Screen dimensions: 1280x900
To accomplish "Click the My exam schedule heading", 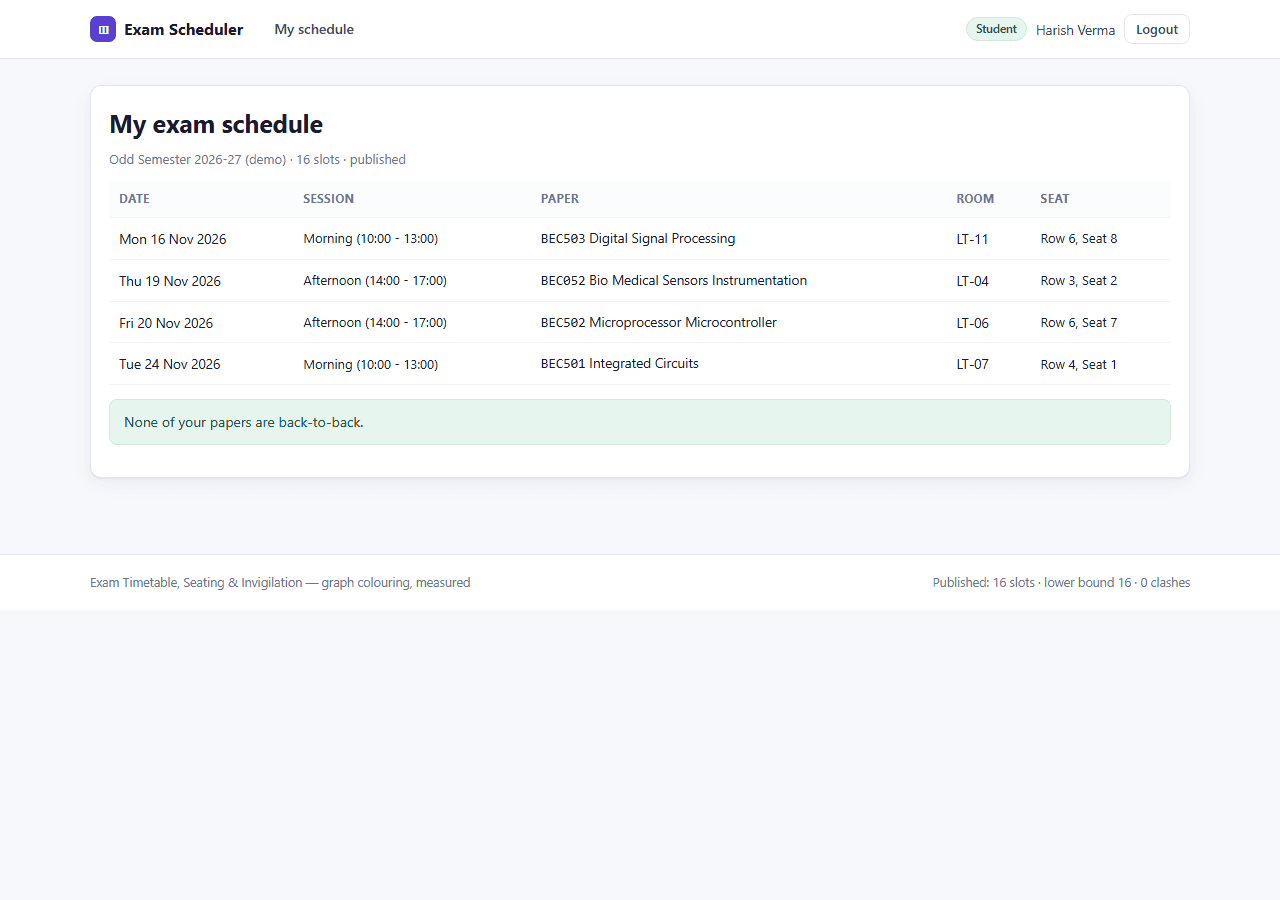I will [x=216, y=124].
